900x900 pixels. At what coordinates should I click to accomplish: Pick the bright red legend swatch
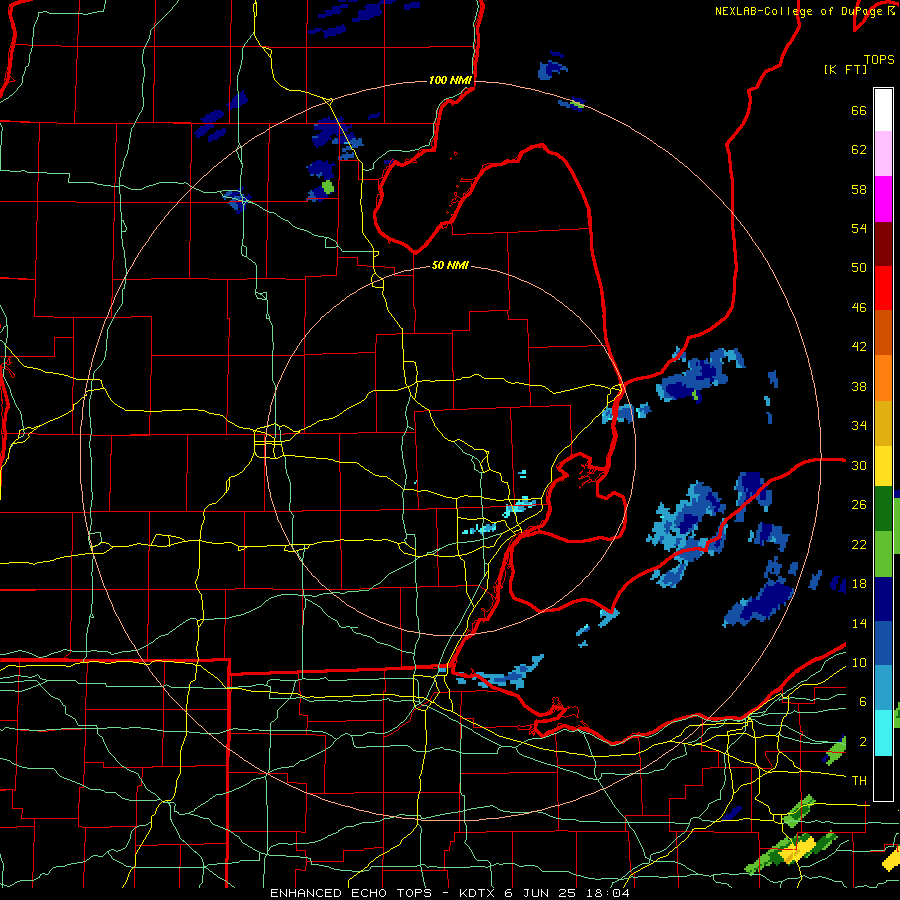pyautogui.click(x=883, y=289)
